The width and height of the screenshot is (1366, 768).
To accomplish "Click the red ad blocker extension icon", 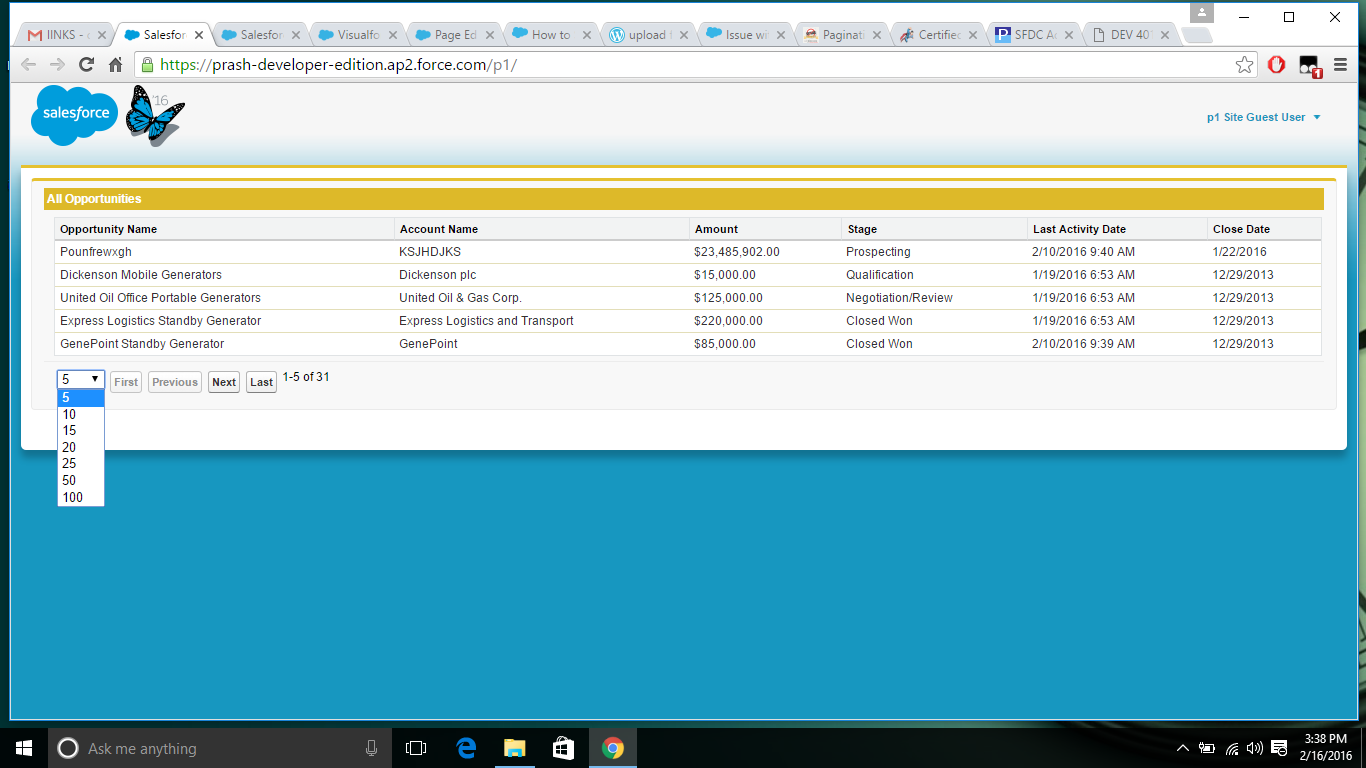I will [x=1277, y=65].
